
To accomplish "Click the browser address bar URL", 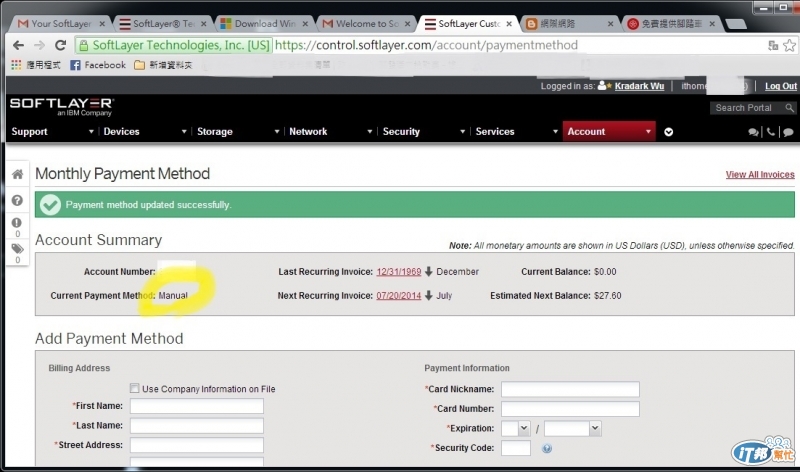I will tap(426, 45).
